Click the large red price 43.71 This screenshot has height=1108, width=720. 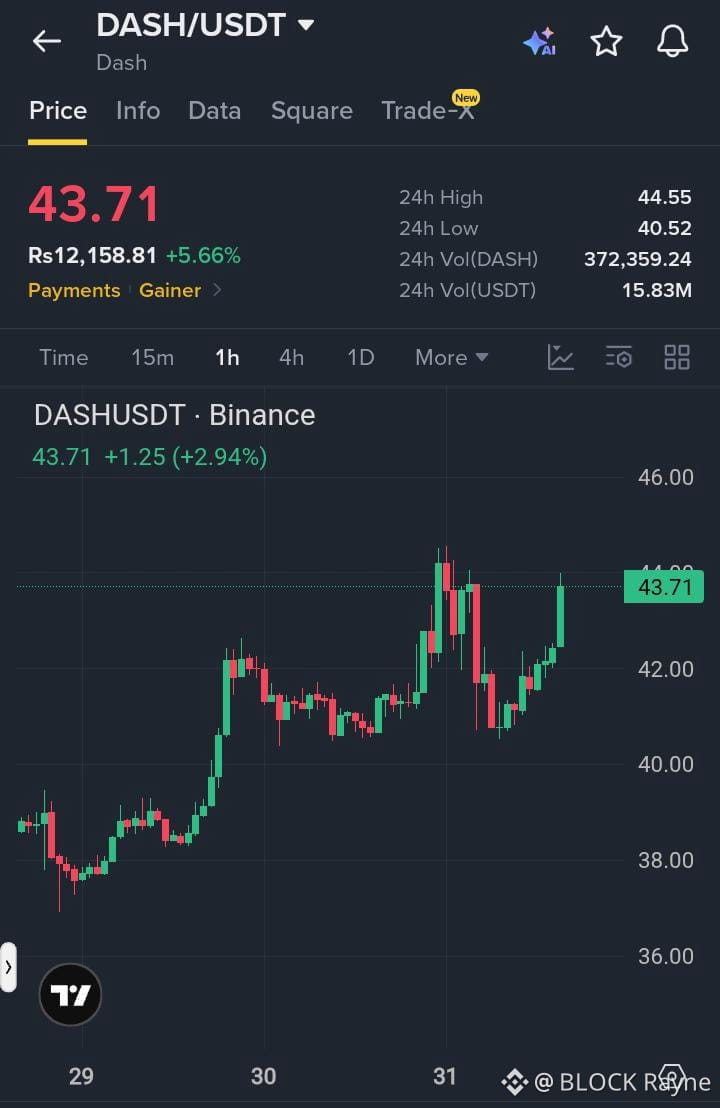click(94, 204)
